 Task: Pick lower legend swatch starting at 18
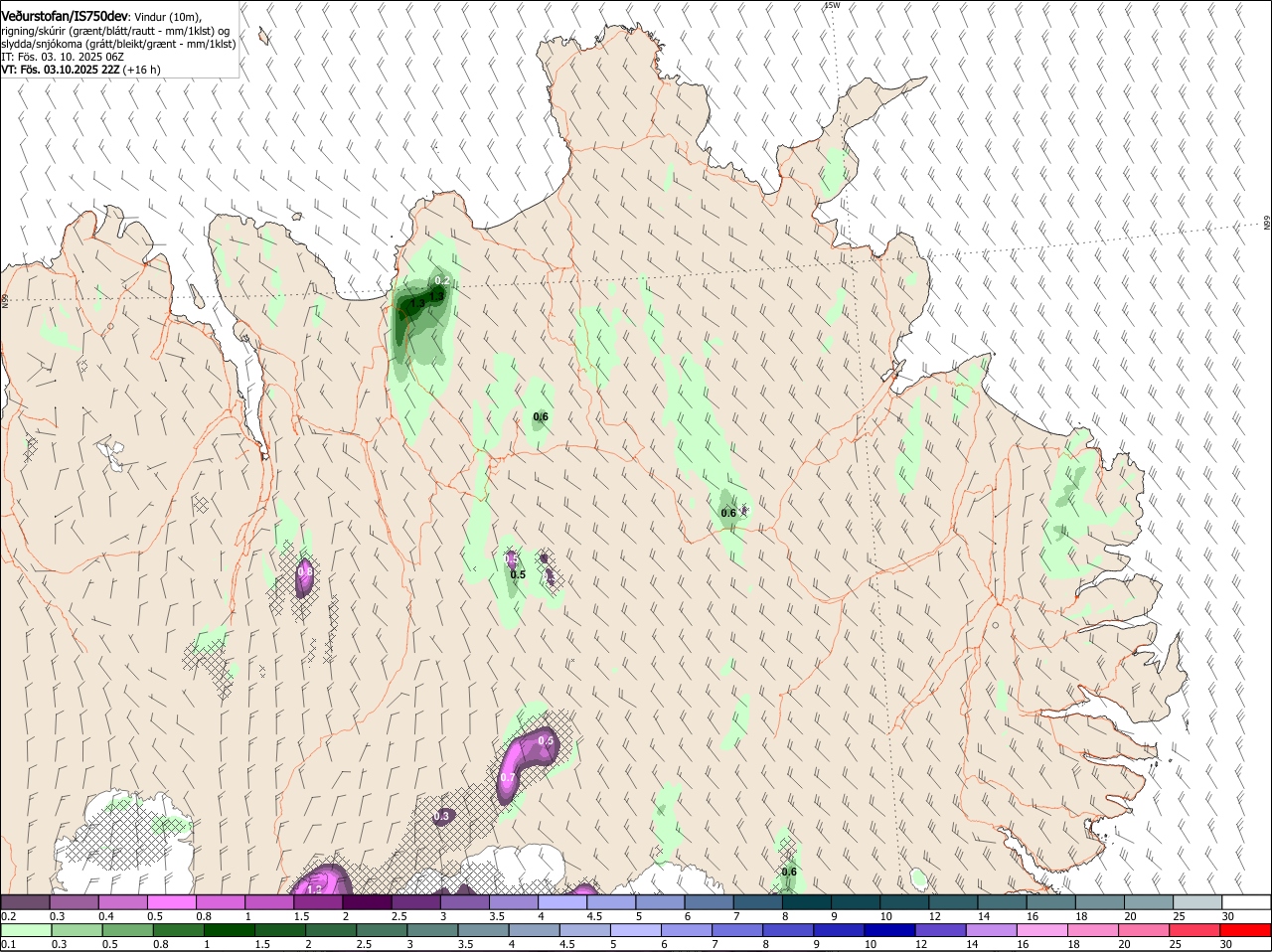point(1093,929)
